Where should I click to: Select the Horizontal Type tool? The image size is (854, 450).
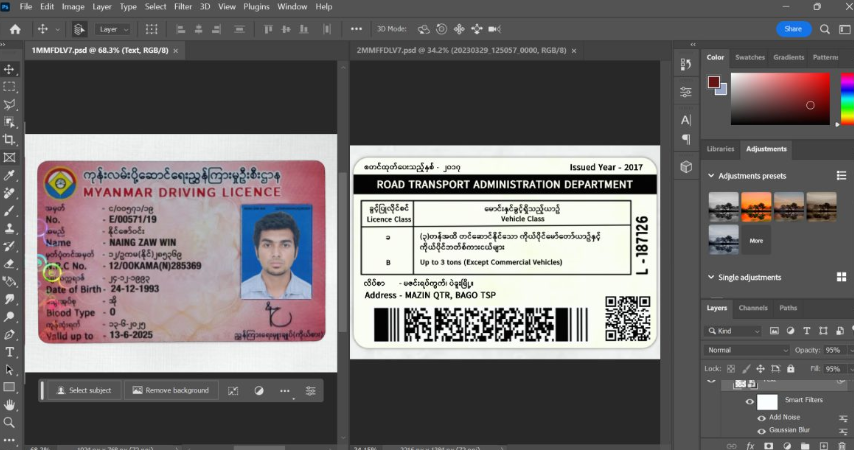[x=9, y=352]
